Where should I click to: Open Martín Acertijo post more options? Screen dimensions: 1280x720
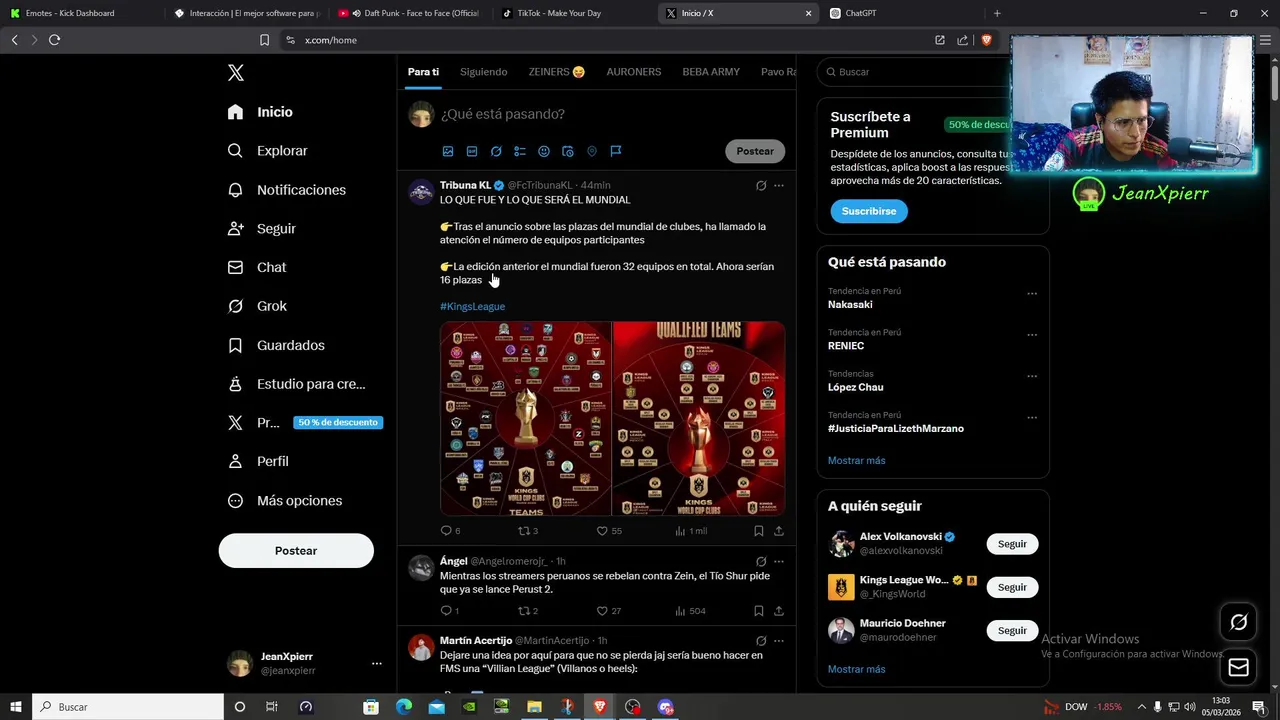779,641
